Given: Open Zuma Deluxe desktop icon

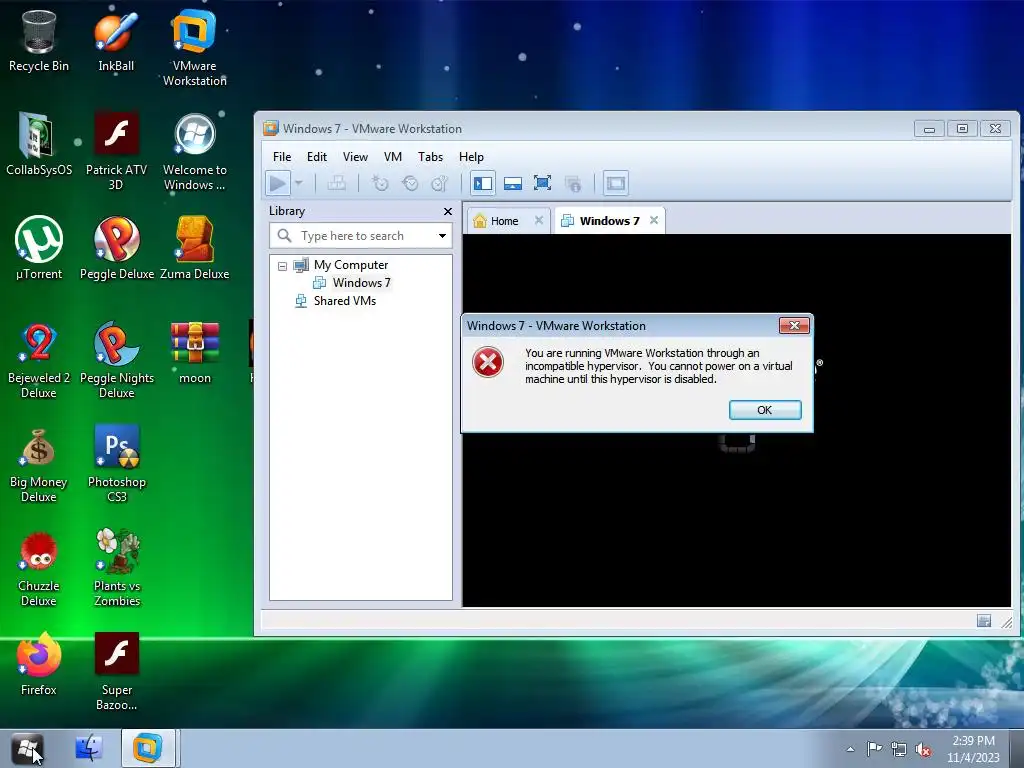Looking at the screenshot, I should tap(195, 248).
